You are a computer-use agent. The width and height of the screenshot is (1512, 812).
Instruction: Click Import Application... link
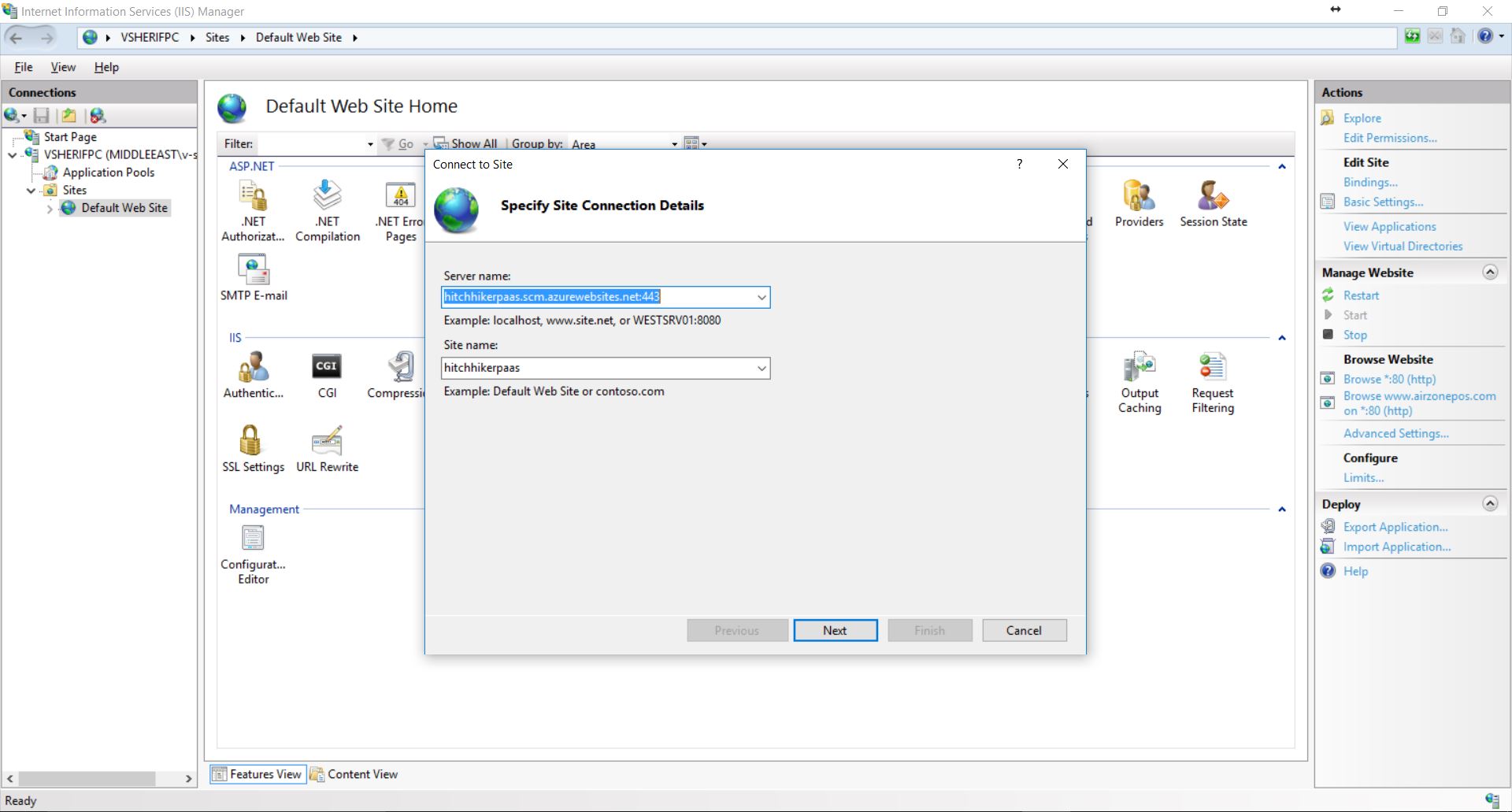point(1397,547)
